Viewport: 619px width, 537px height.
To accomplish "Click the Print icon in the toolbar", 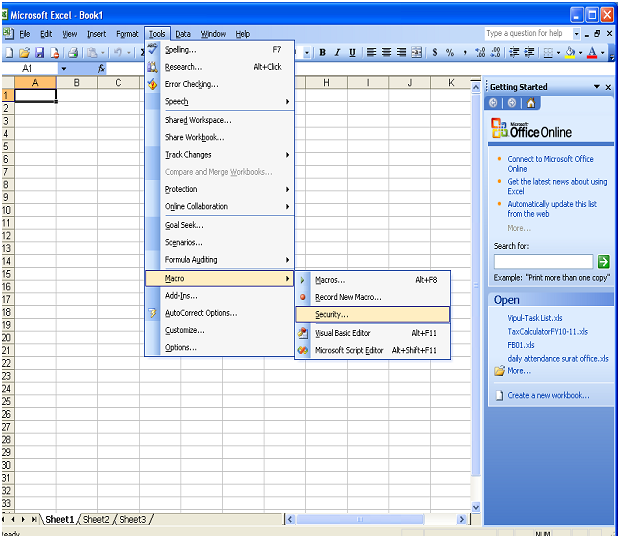I will (73, 53).
